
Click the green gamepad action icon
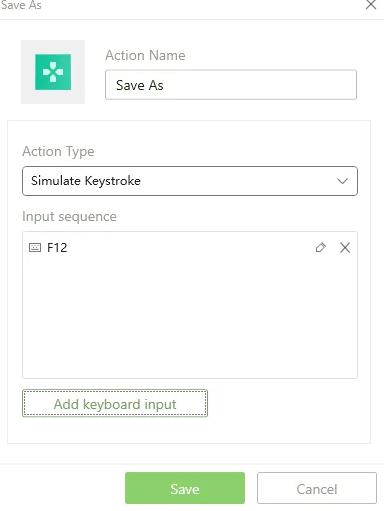(53, 72)
